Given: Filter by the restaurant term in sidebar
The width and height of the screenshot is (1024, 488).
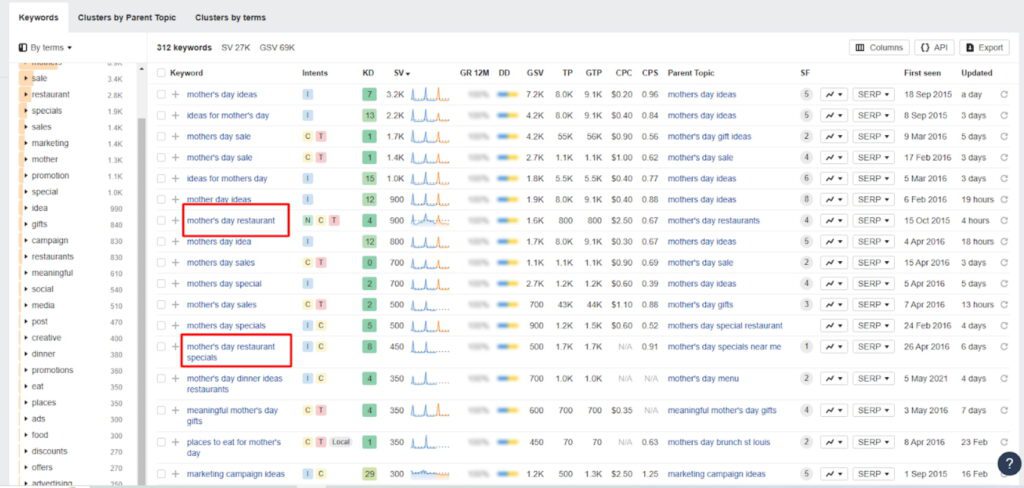Looking at the screenshot, I should 50,95.
